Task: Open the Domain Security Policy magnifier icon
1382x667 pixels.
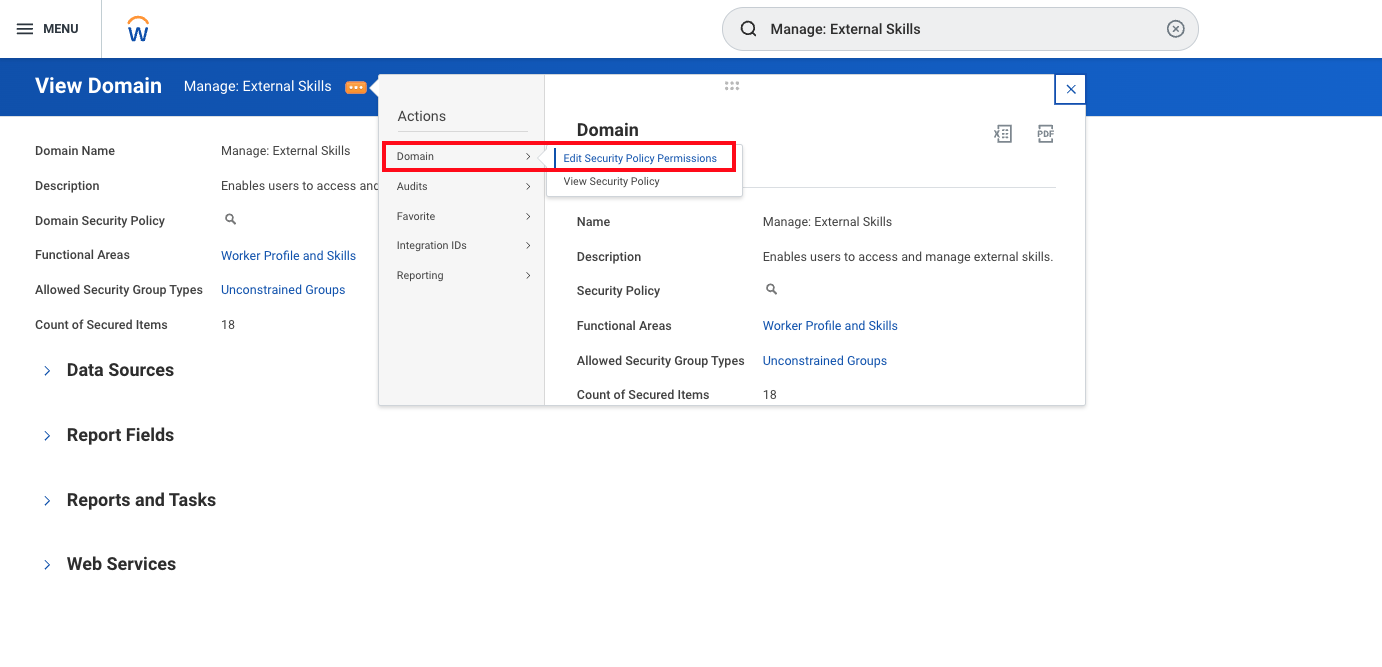Action: (x=230, y=219)
